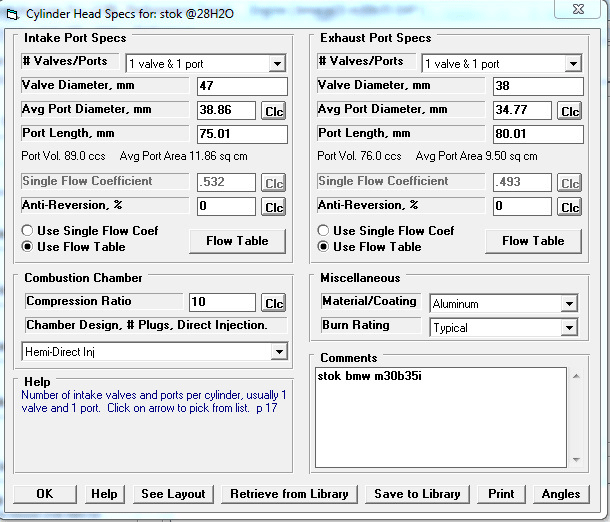Click Comments scrollbar up arrow
This screenshot has height=522, width=610.
[577, 376]
